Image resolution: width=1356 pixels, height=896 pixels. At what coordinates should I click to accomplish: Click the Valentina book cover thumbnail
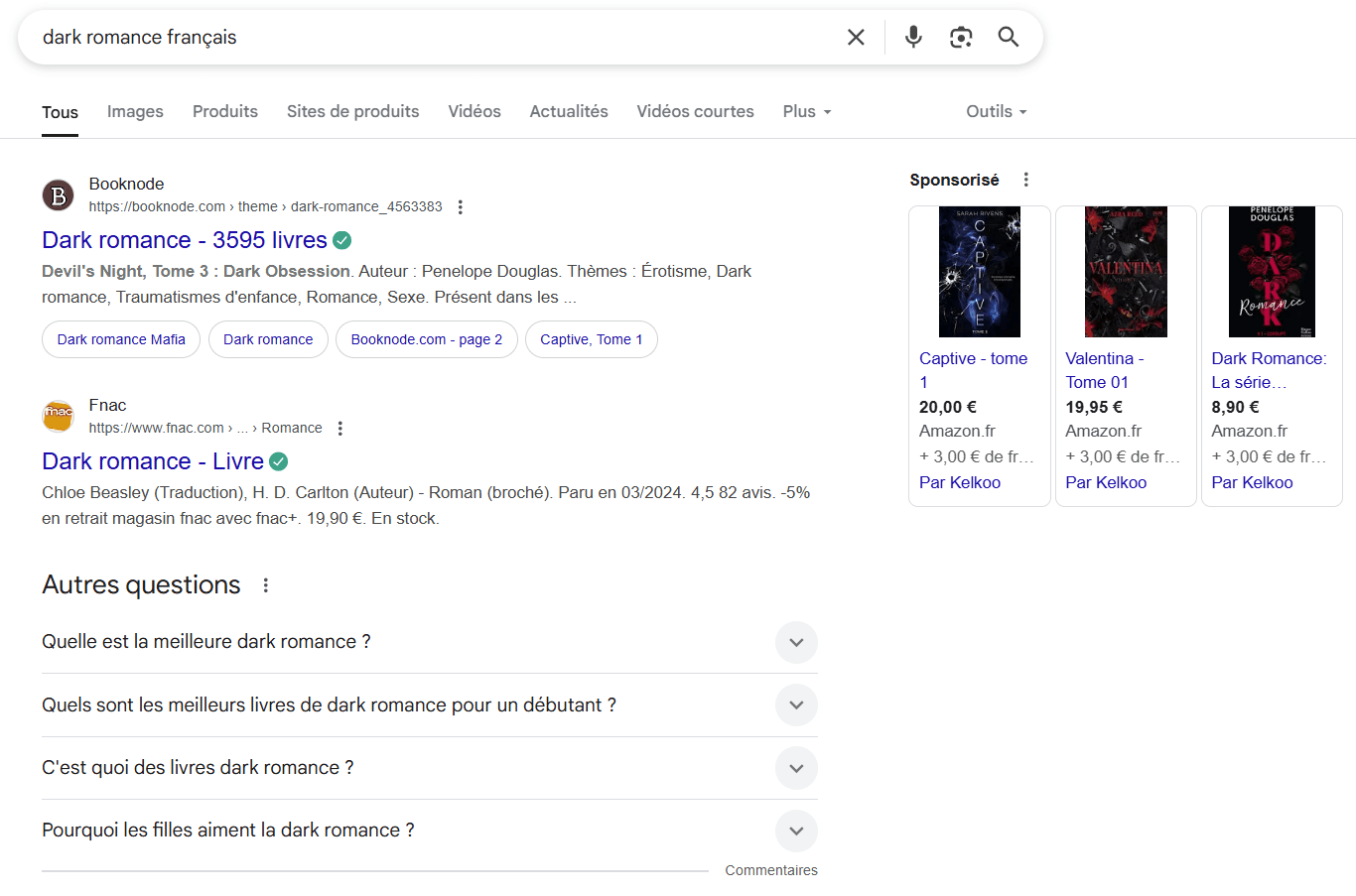click(x=1125, y=272)
